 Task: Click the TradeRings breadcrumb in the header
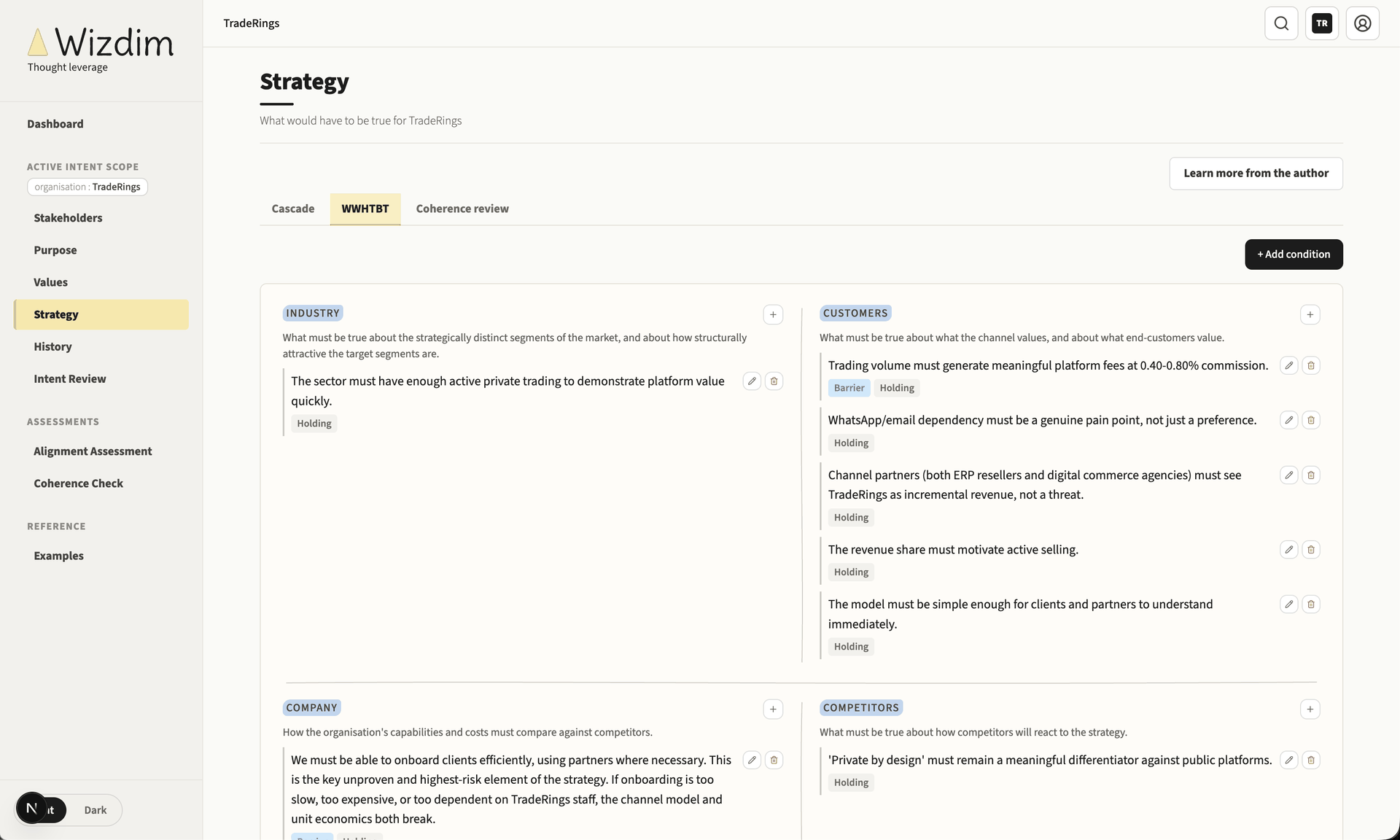point(252,23)
